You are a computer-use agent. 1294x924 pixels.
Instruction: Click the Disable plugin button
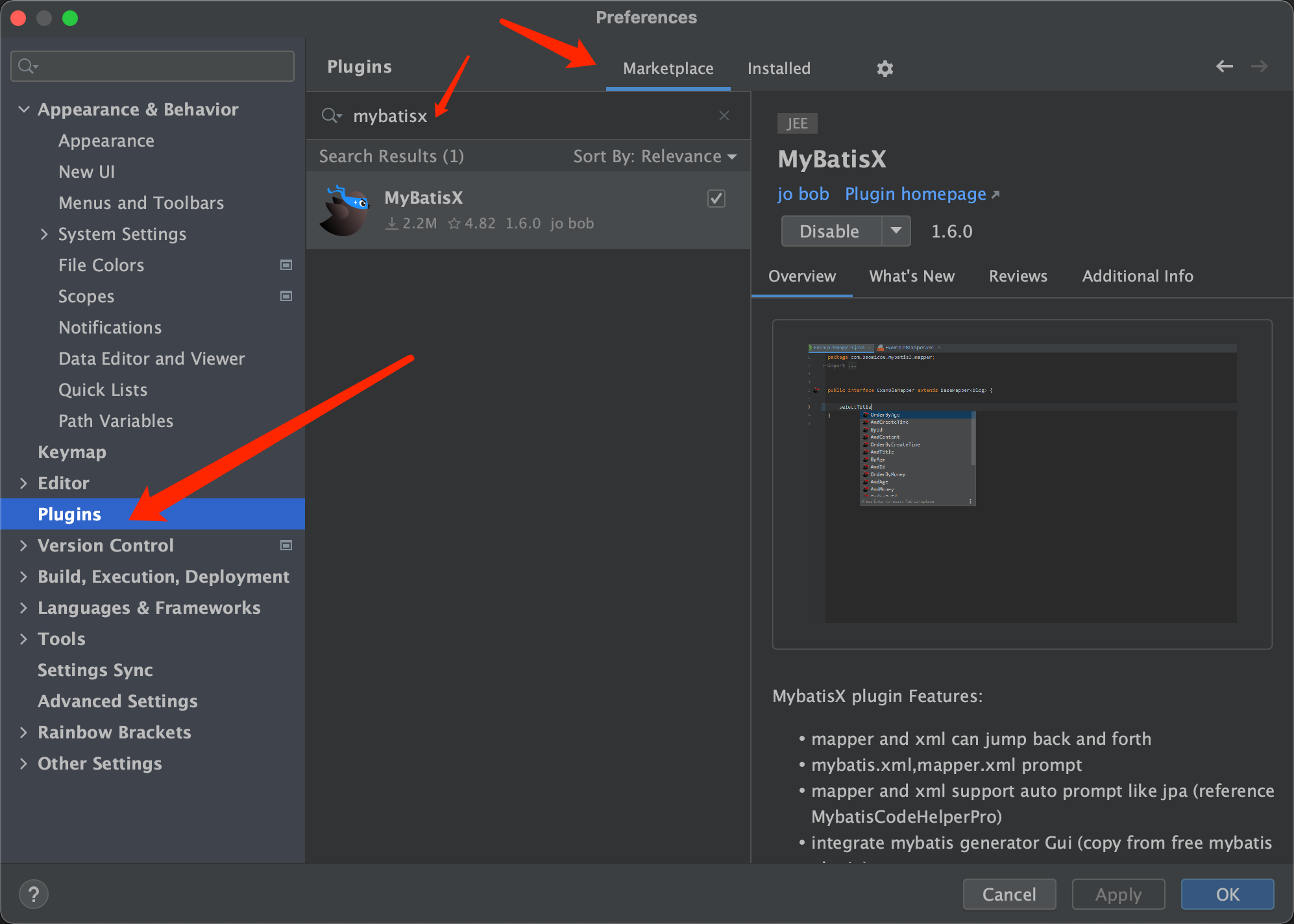(831, 231)
